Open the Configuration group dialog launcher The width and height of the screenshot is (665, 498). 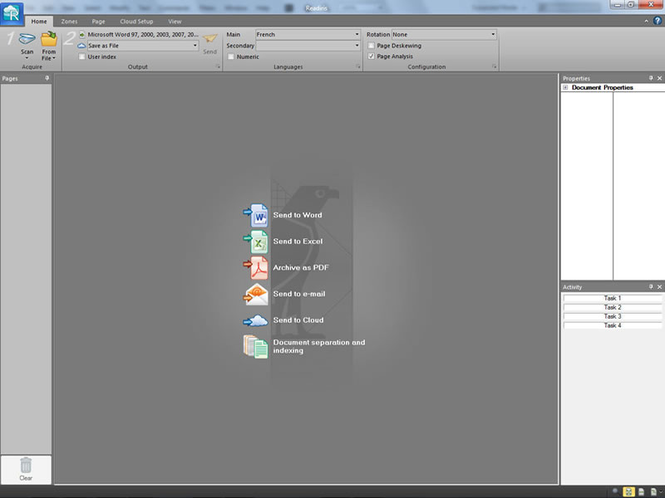click(494, 67)
